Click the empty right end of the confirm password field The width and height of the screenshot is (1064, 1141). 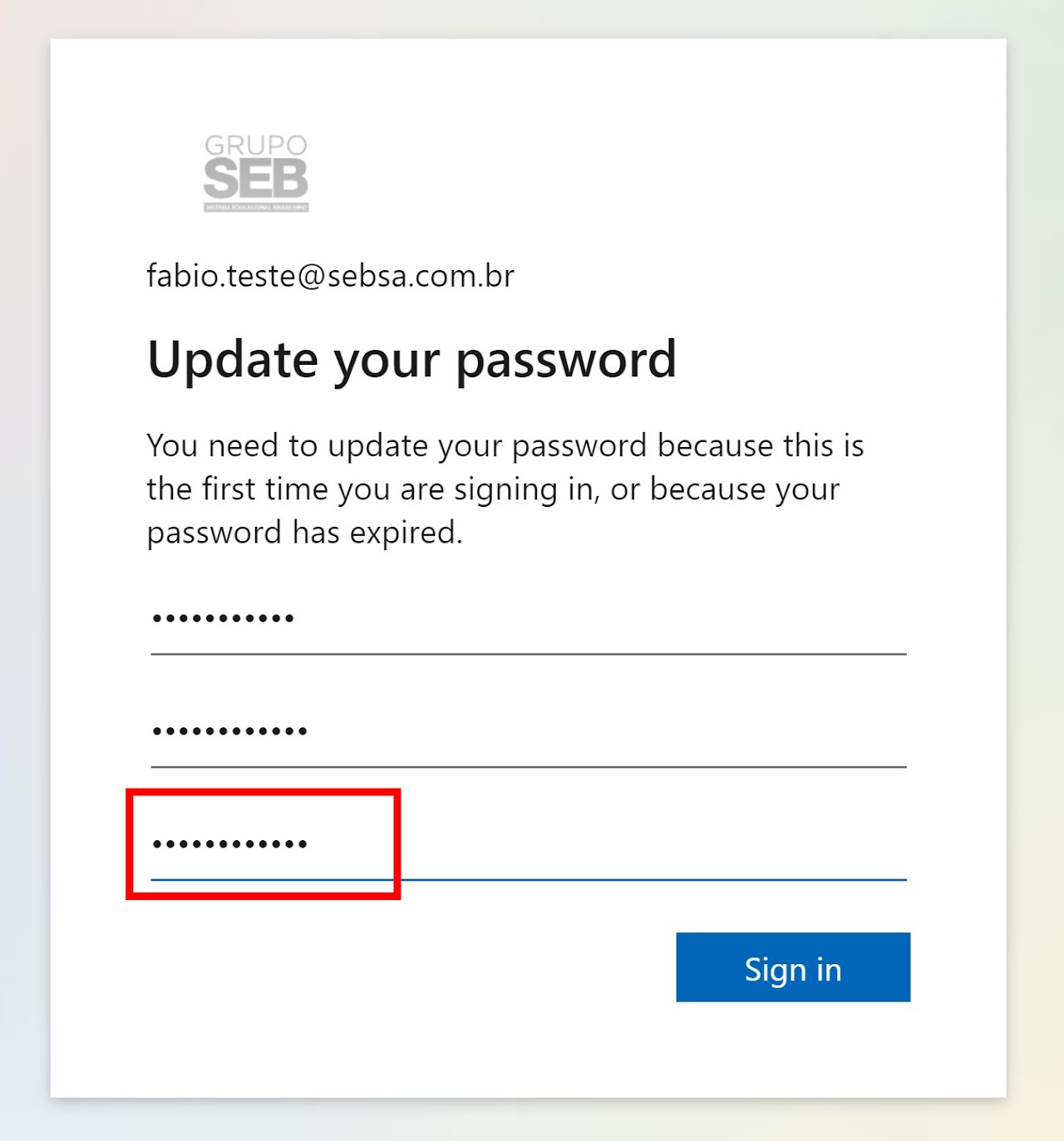(831, 844)
